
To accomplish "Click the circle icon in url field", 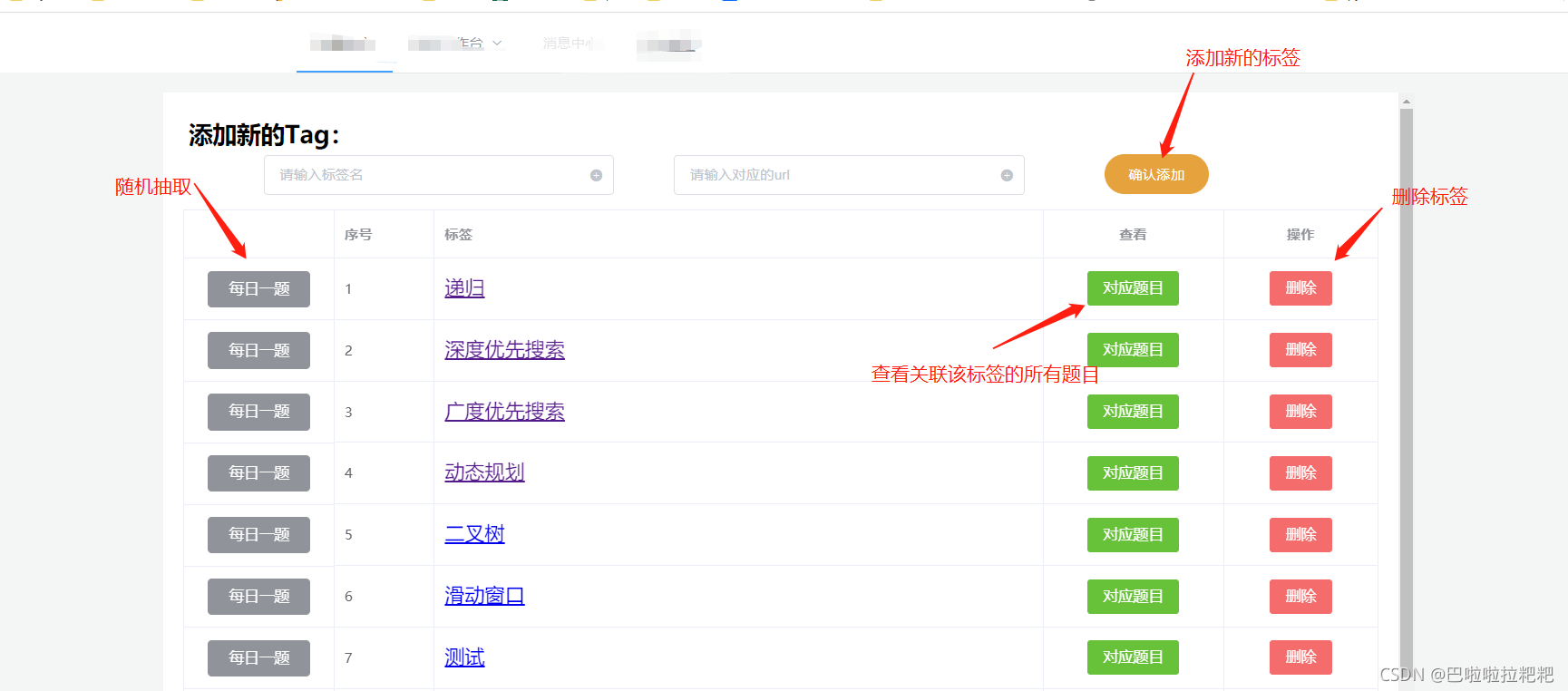I will [1006, 176].
